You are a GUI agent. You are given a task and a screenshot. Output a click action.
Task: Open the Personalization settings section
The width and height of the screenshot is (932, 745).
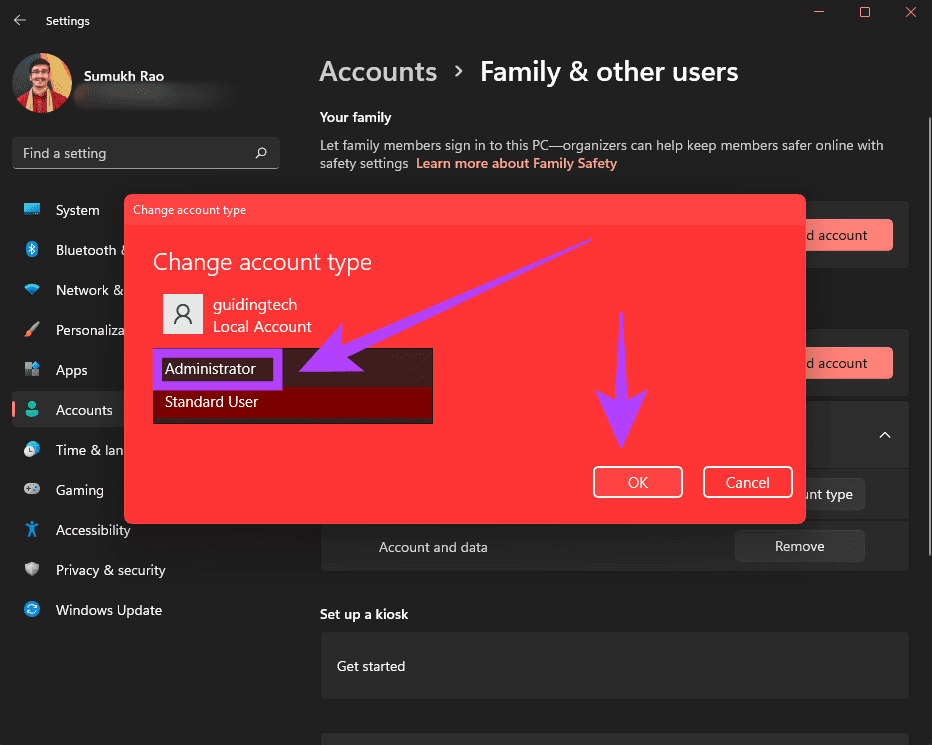pyautogui.click(x=88, y=330)
